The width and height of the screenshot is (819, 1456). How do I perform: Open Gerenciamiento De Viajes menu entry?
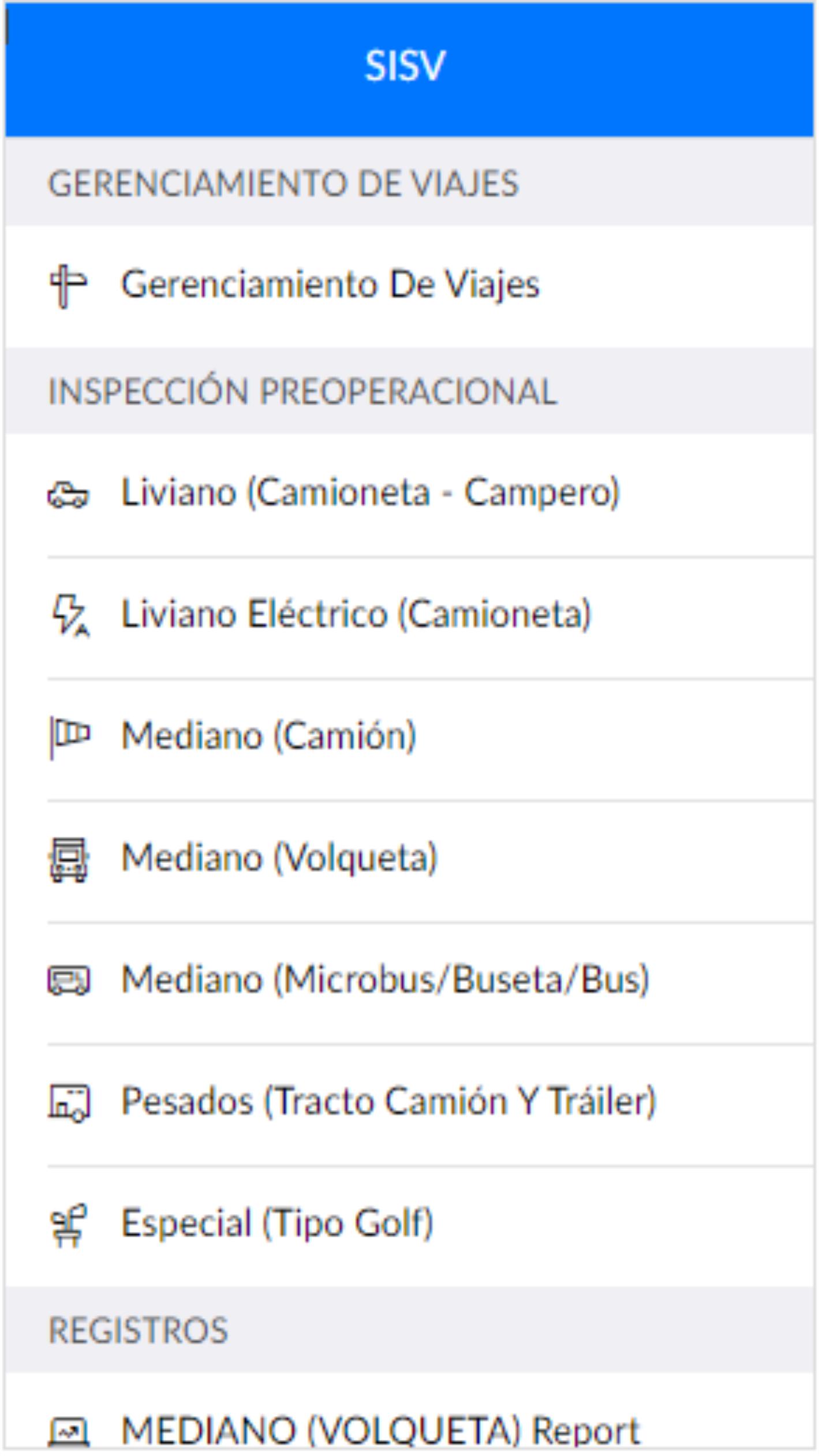(x=409, y=286)
